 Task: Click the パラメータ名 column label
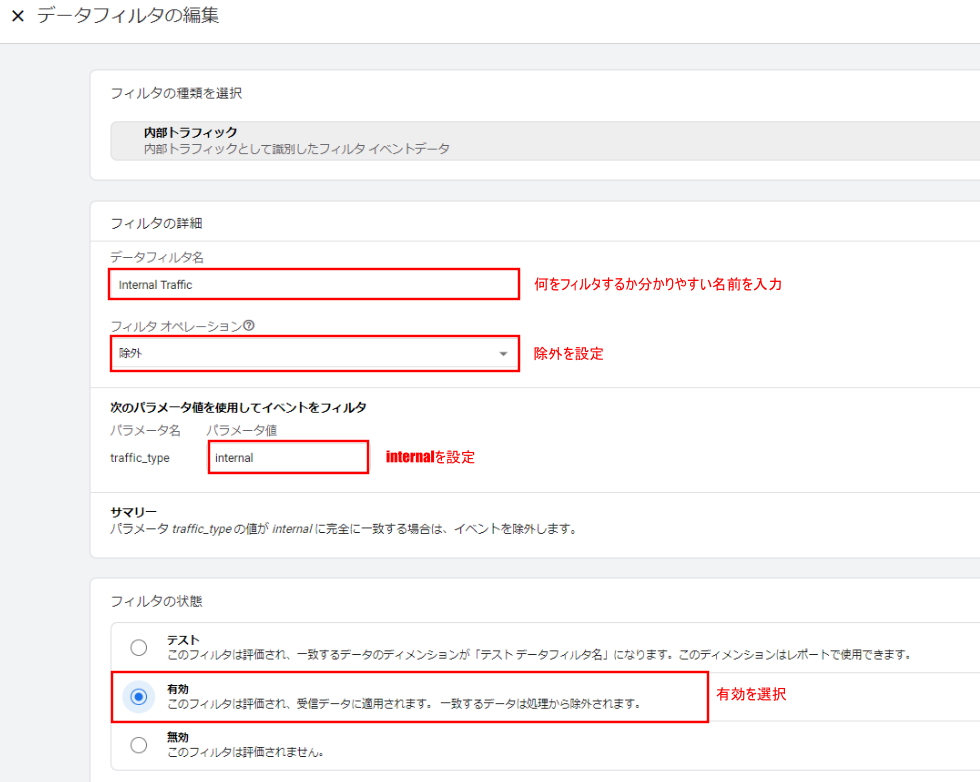[145, 430]
